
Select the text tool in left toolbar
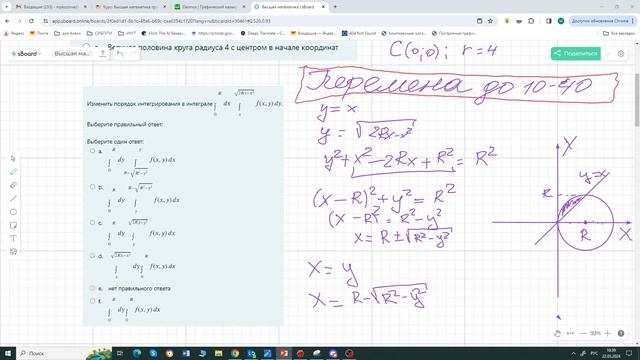[13, 238]
